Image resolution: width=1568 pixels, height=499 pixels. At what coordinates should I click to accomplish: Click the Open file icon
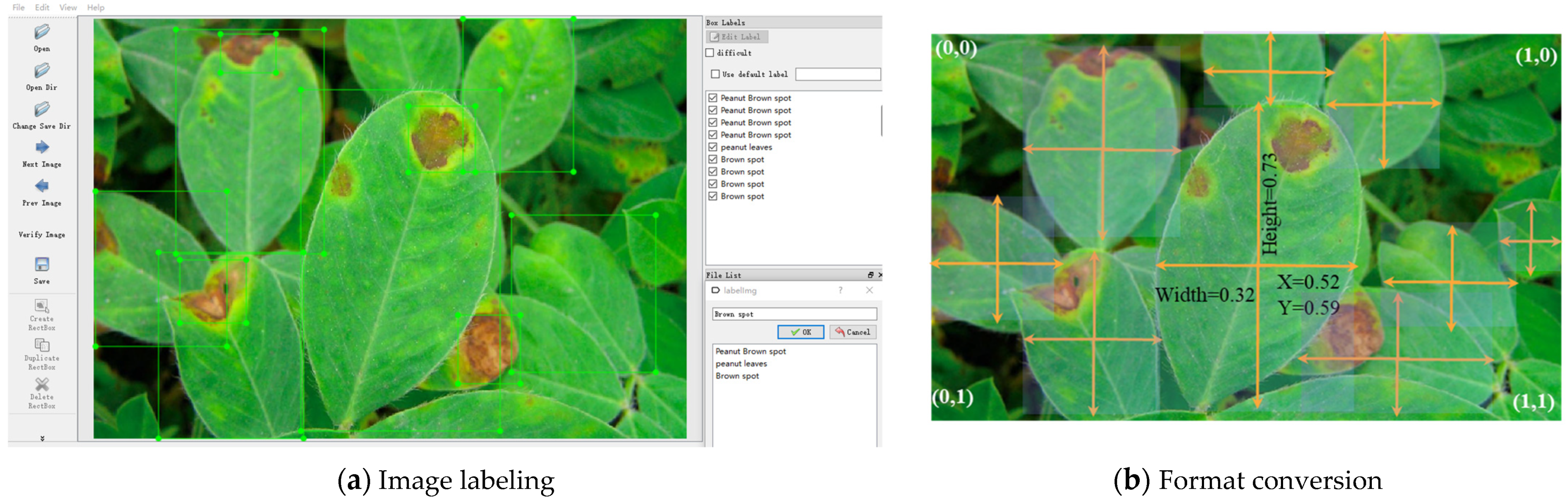[x=41, y=32]
